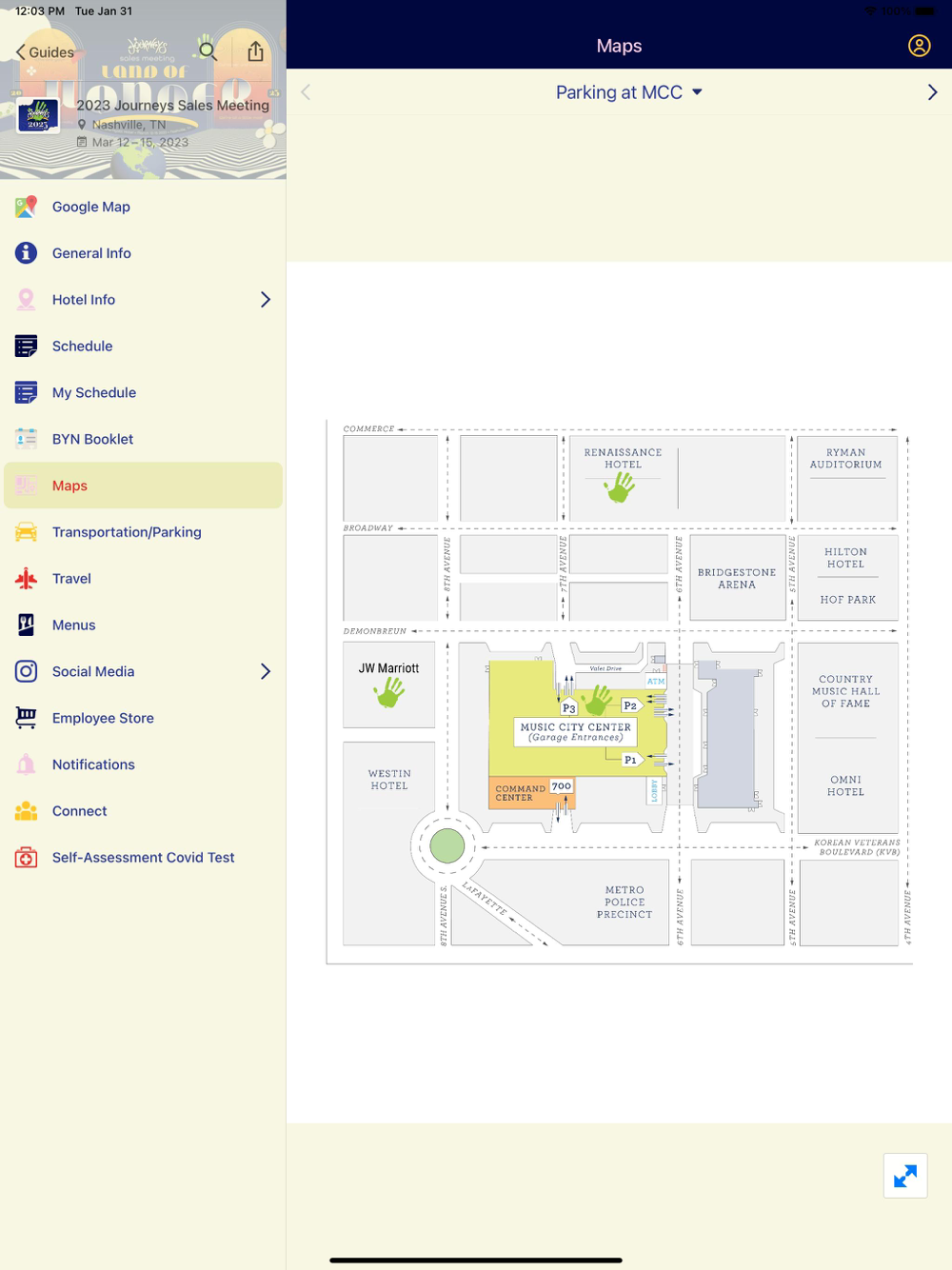Screen dimensions: 952x1270
Task: Tap the share icon in header
Action: [x=255, y=51]
